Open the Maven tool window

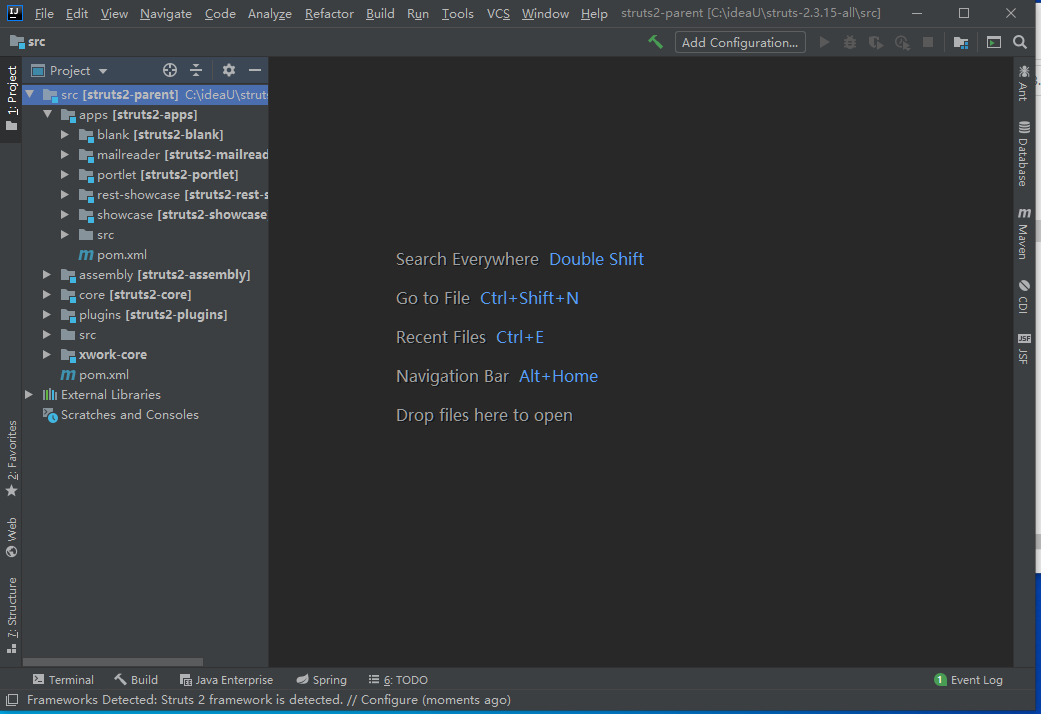pos(1024,232)
